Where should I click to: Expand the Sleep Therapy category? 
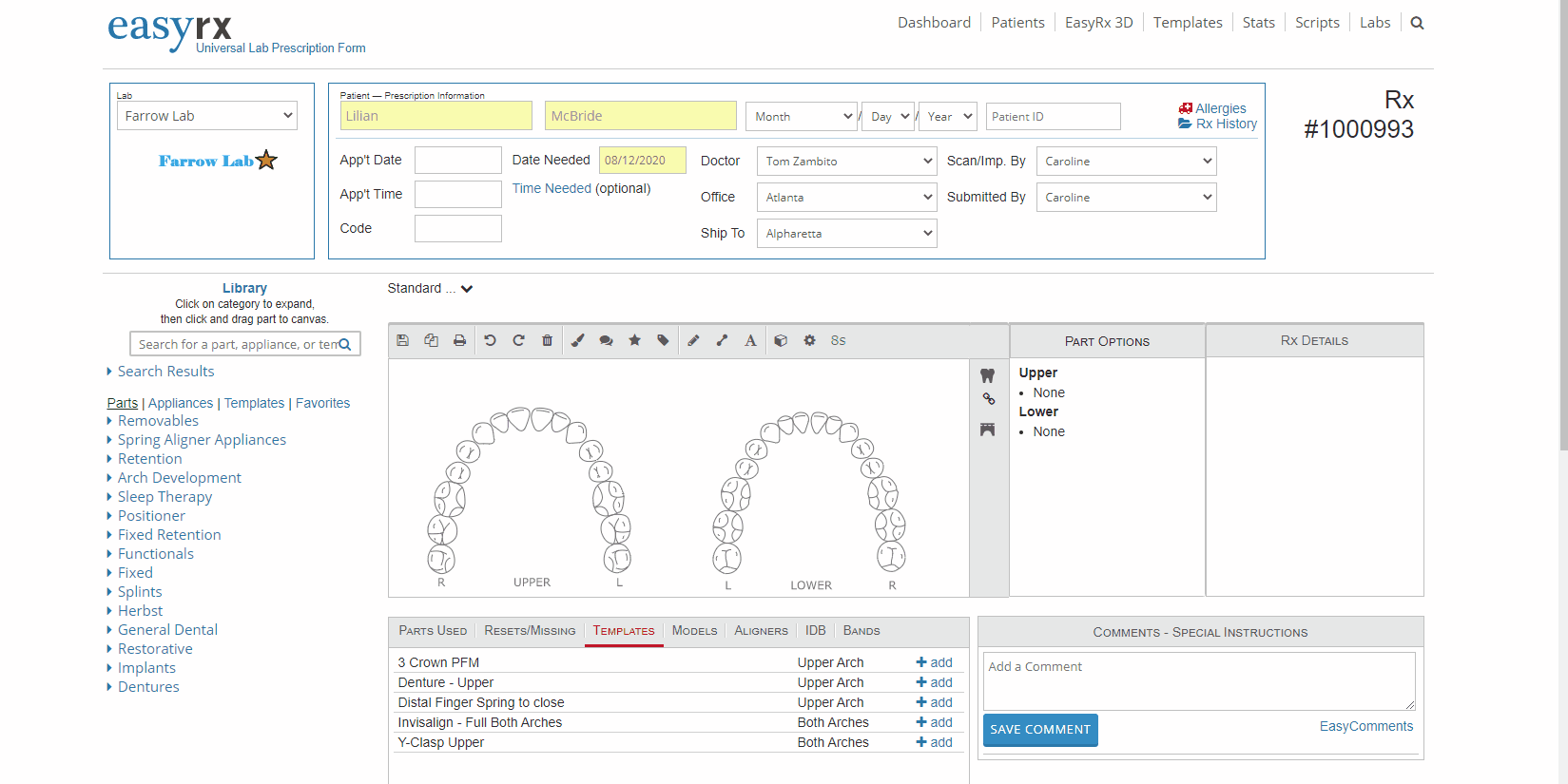[x=165, y=496]
